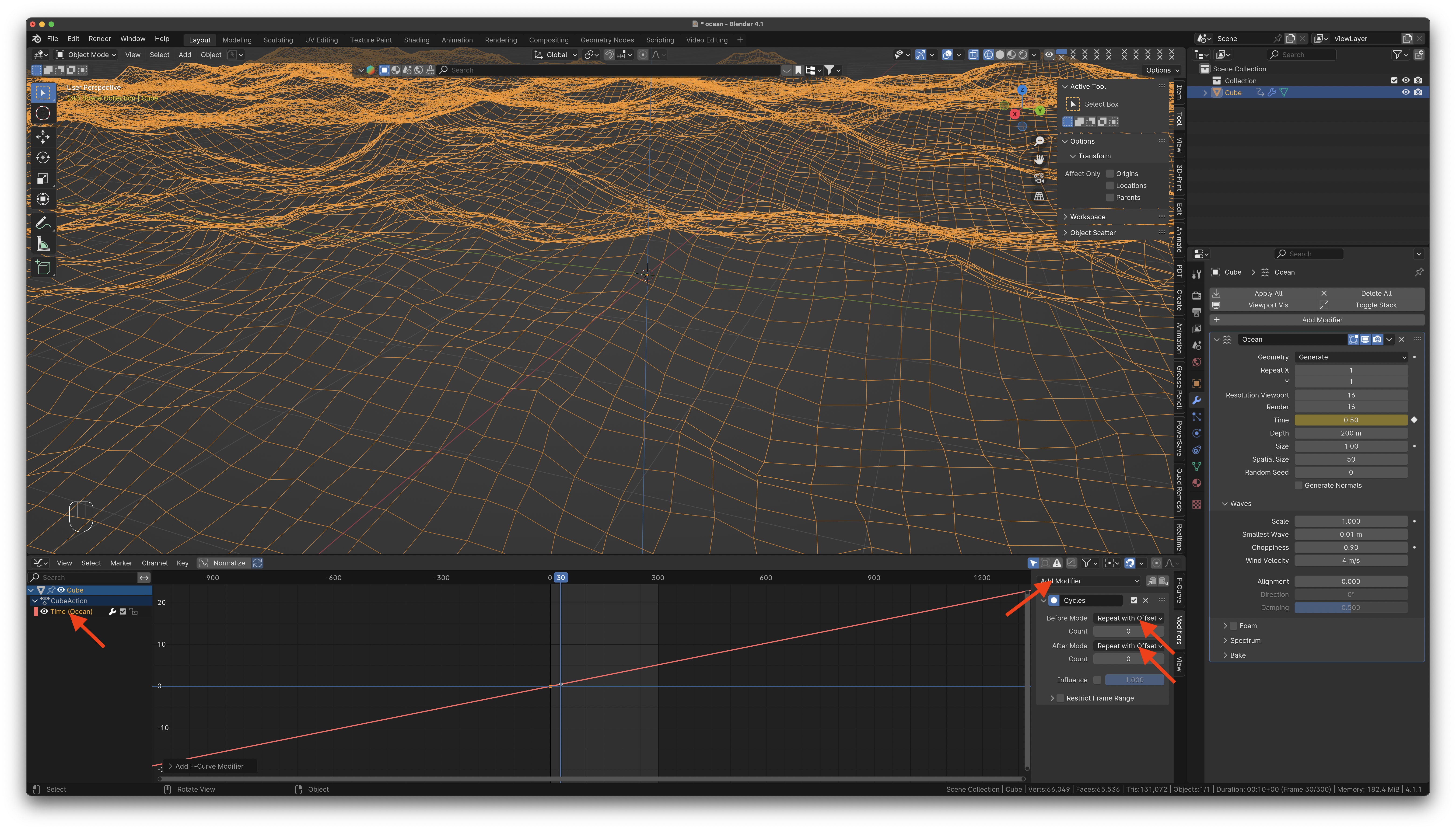Click the Damping slider
Viewport: 1456px width, 830px height.
click(x=1351, y=608)
